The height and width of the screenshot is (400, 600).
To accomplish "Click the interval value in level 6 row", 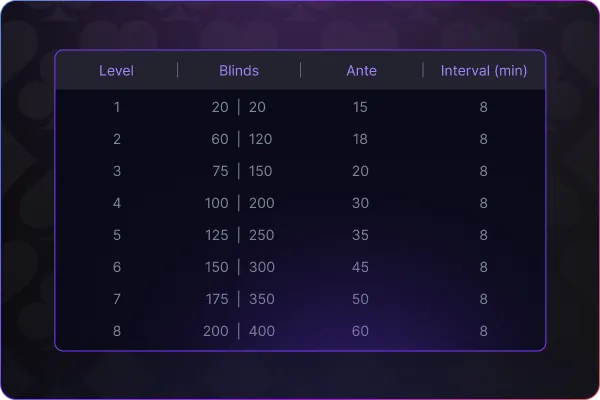I will (484, 267).
